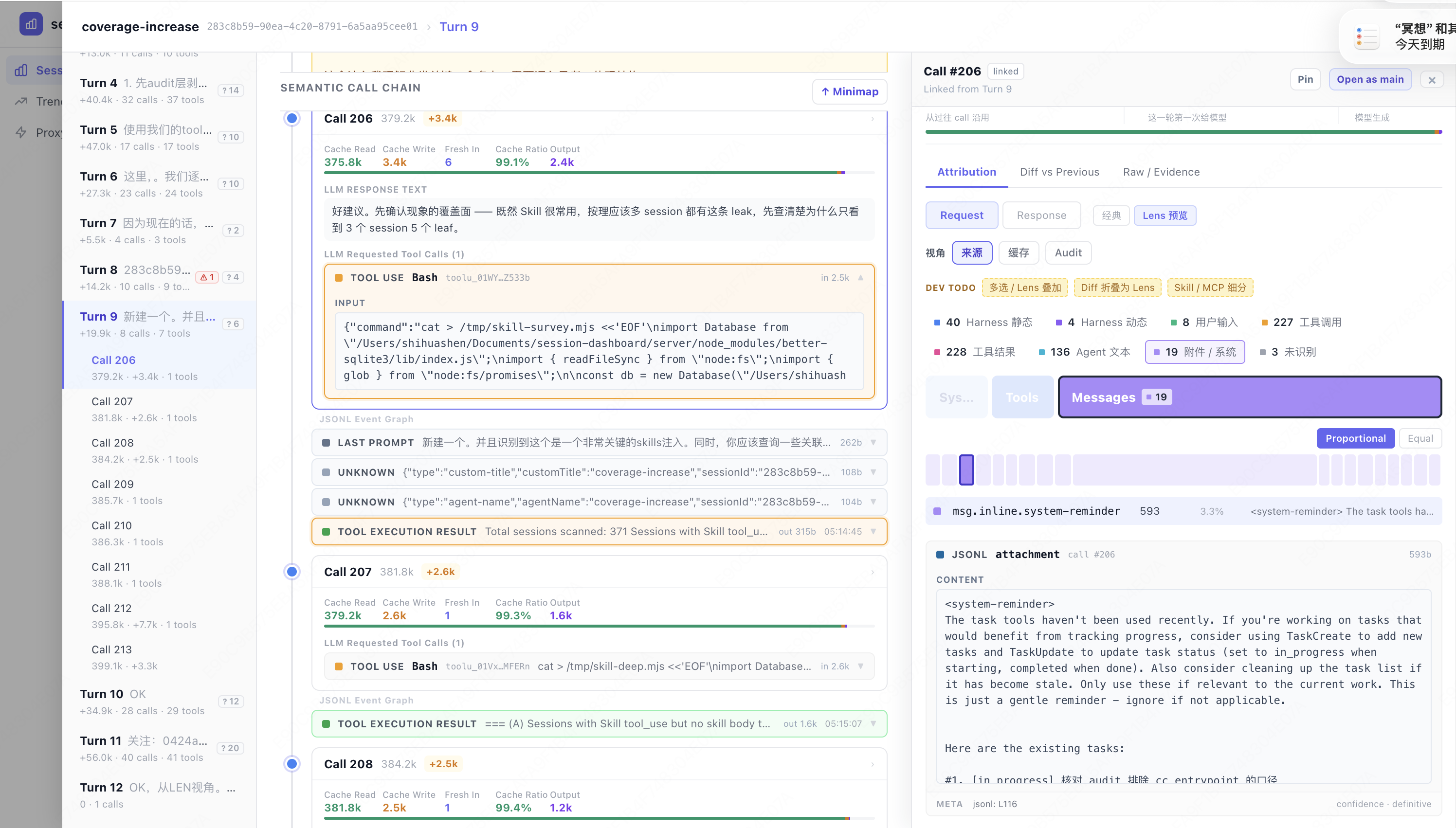Expand the UNKNOWN agent-name event row
1456x828 pixels.
600,502
